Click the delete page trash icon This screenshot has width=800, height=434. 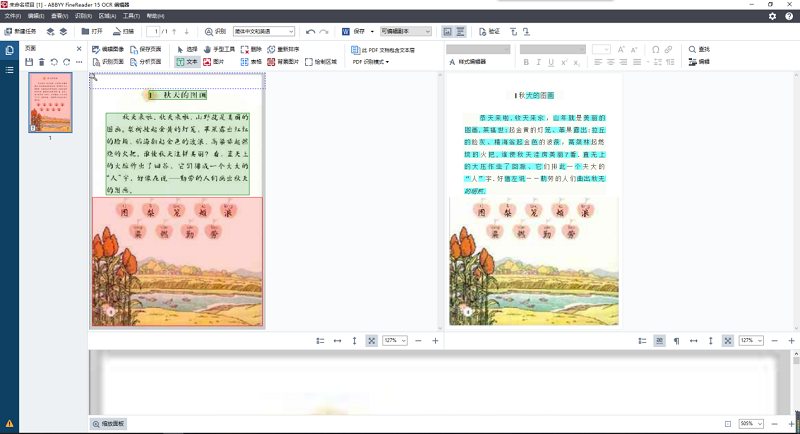pos(42,62)
